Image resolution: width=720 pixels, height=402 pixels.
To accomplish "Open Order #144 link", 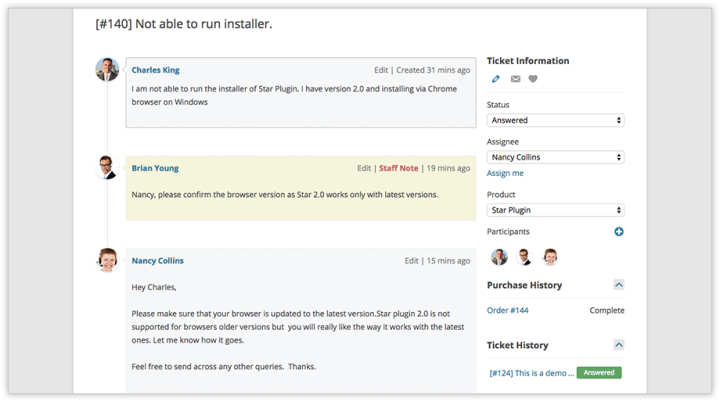I will (507, 311).
